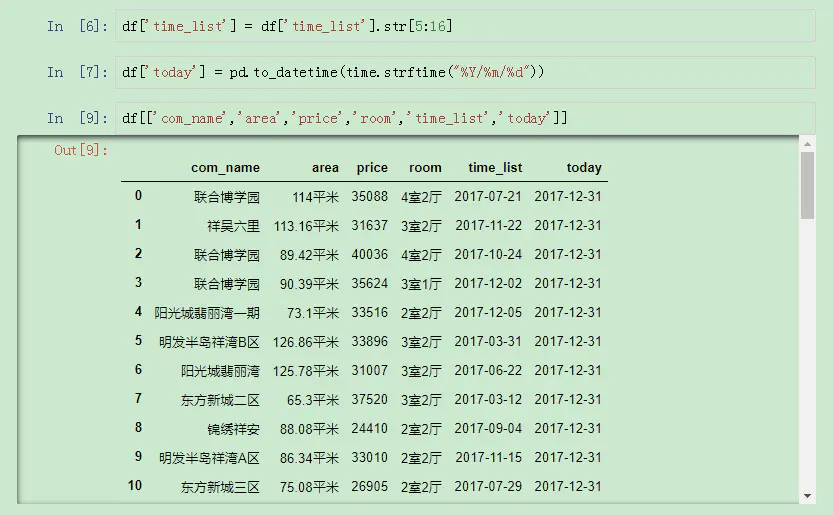Click the Out[9] output prompt
The width and height of the screenshot is (833, 515).
pos(81,150)
